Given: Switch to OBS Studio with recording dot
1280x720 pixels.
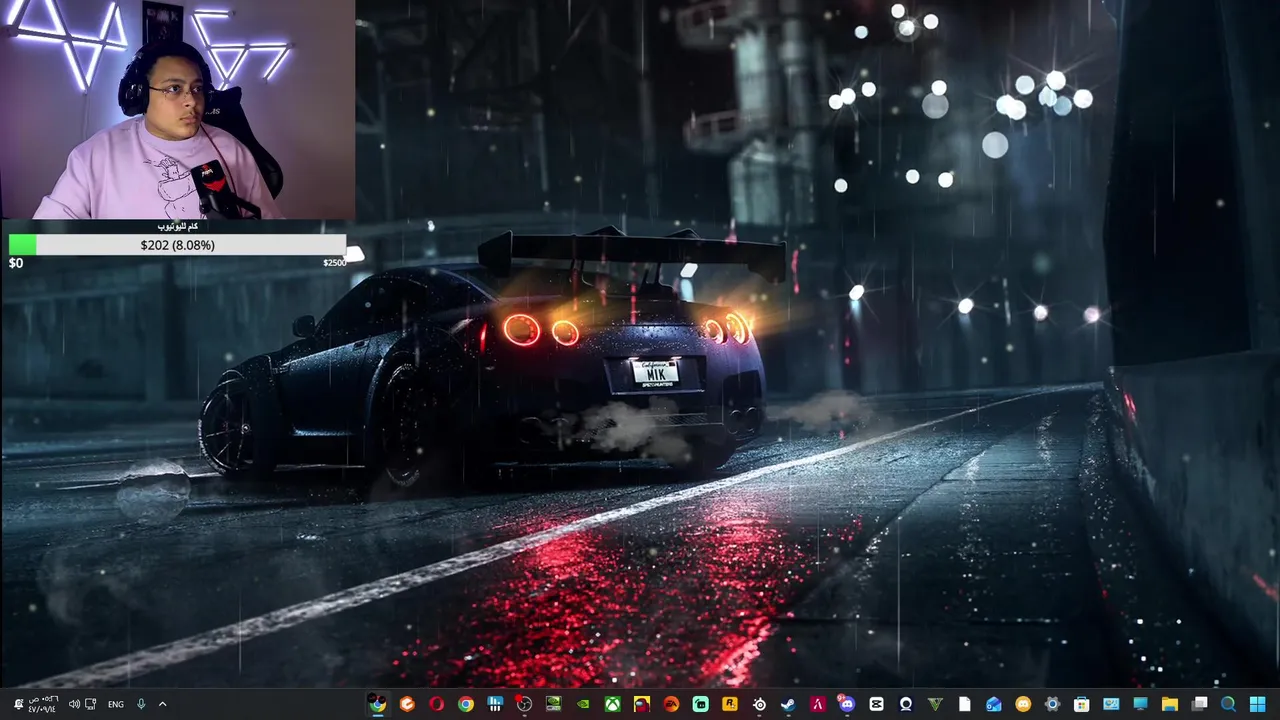Looking at the screenshot, I should pos(524,704).
